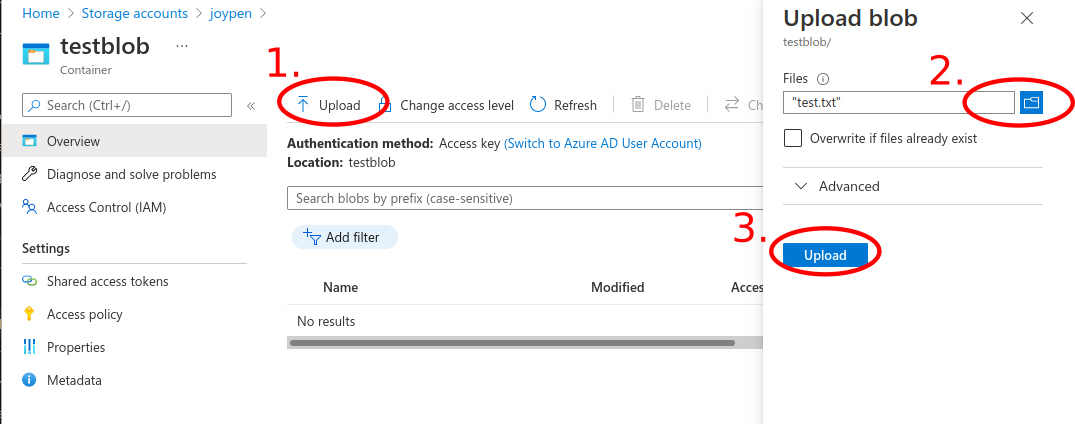1075x424 pixels.
Task: Click the Metadata info icon
Action: pos(29,380)
